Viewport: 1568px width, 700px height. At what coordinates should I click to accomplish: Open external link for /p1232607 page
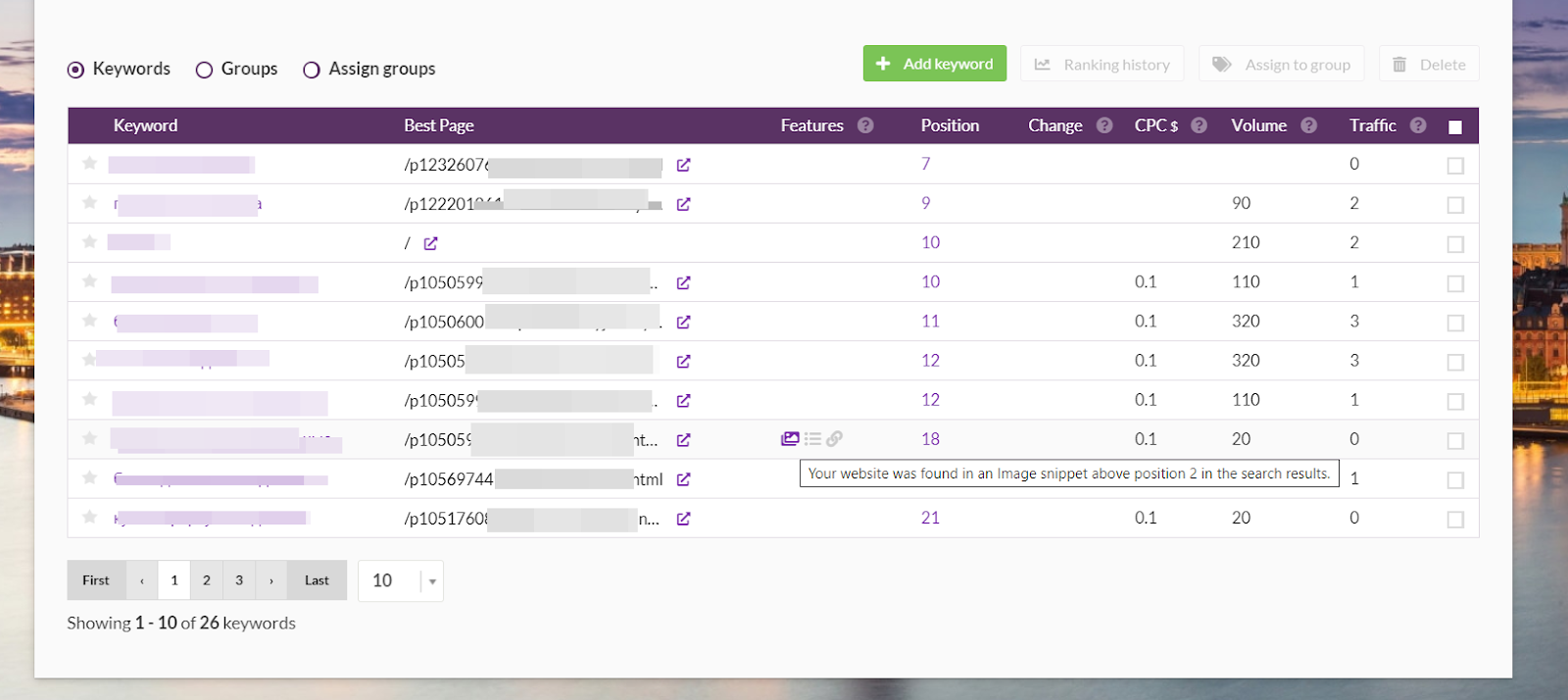[x=683, y=165]
